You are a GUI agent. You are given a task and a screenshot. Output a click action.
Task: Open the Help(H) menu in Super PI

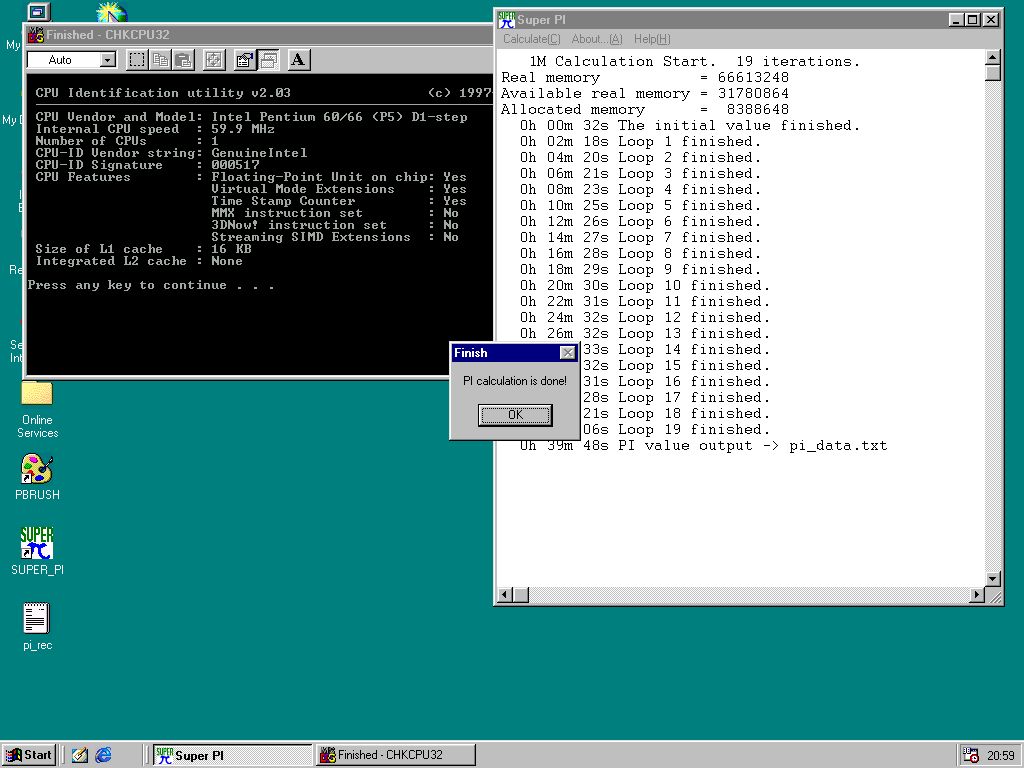tap(652, 39)
